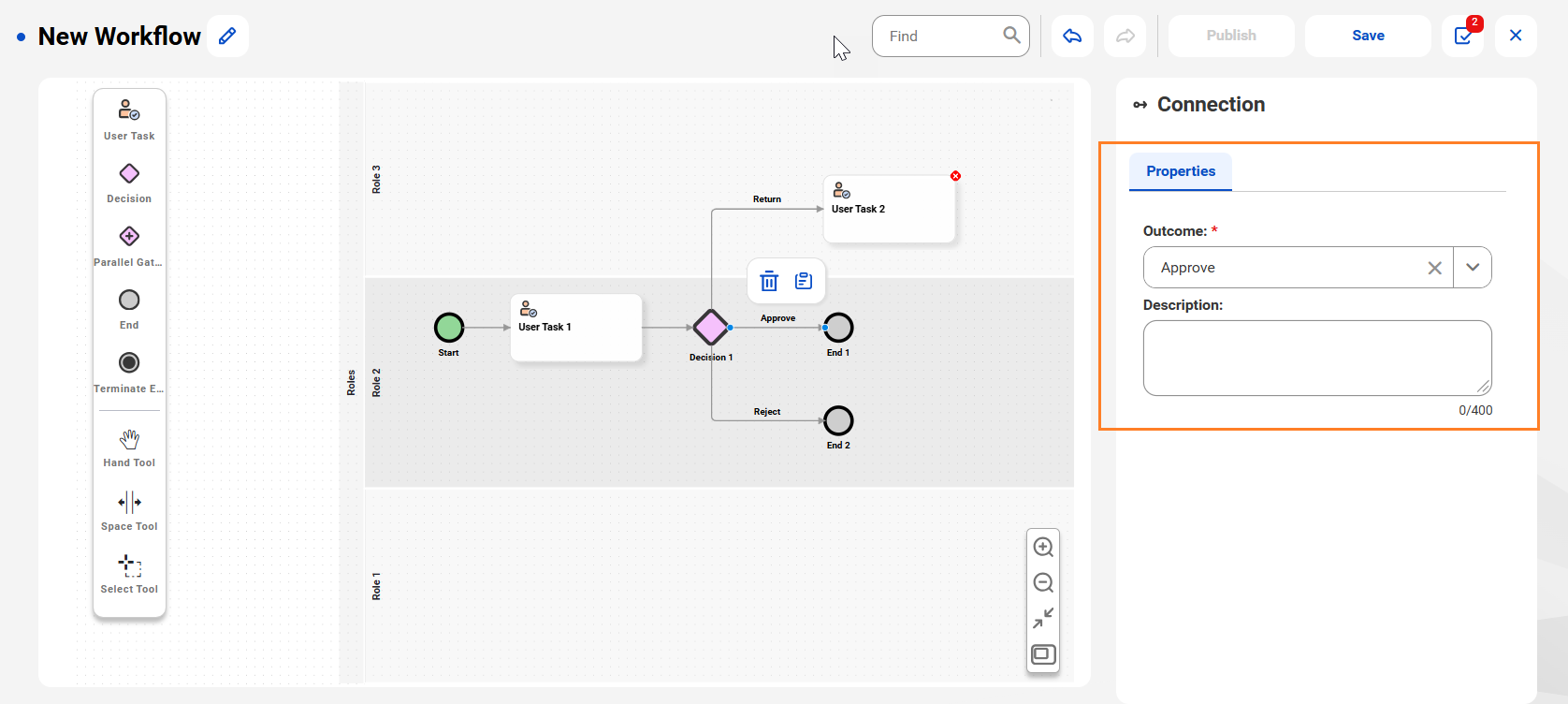Select the Start event node
The image size is (1568, 704).
coord(449,328)
